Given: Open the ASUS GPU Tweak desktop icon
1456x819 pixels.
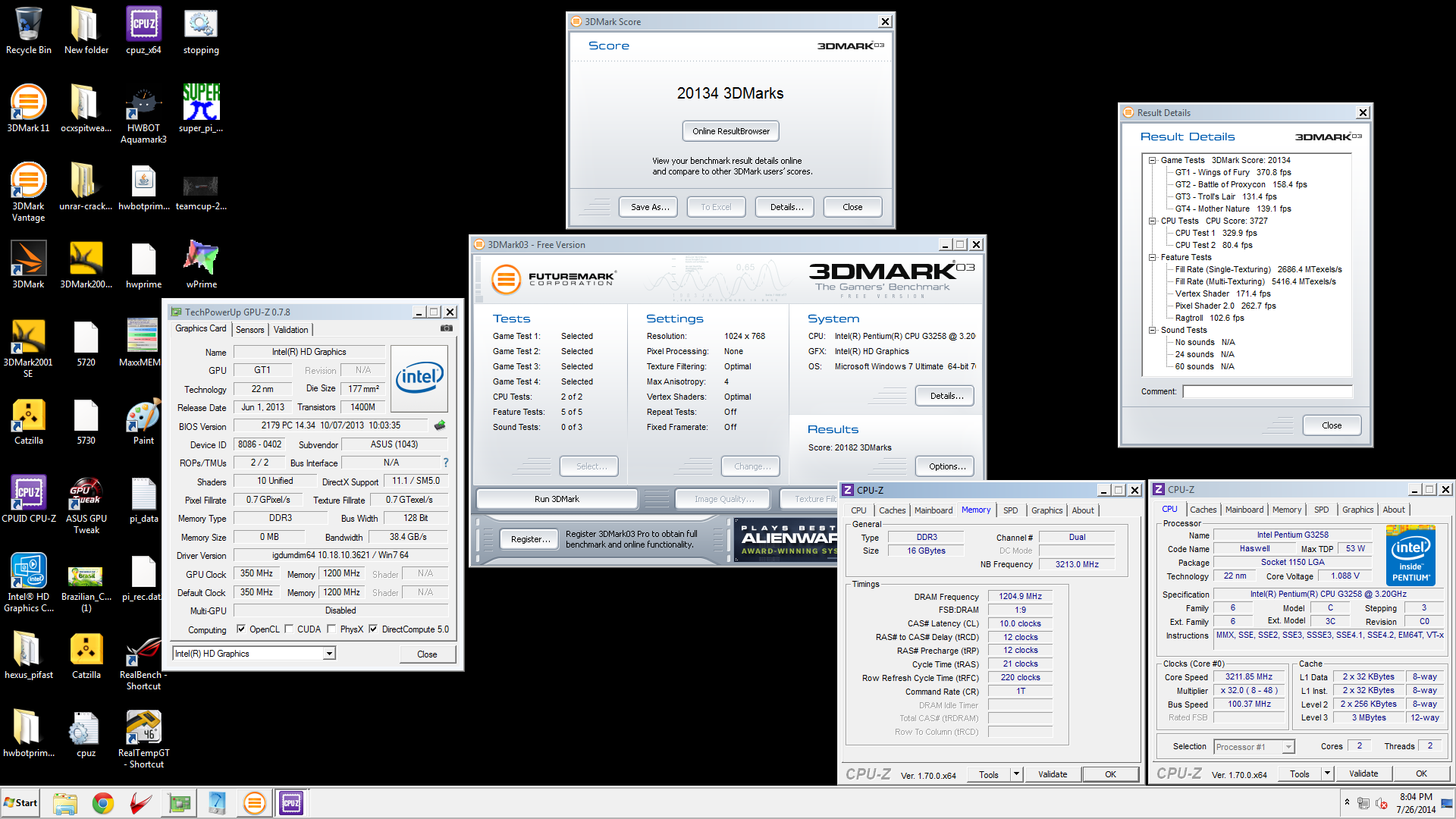Looking at the screenshot, I should coord(86,505).
